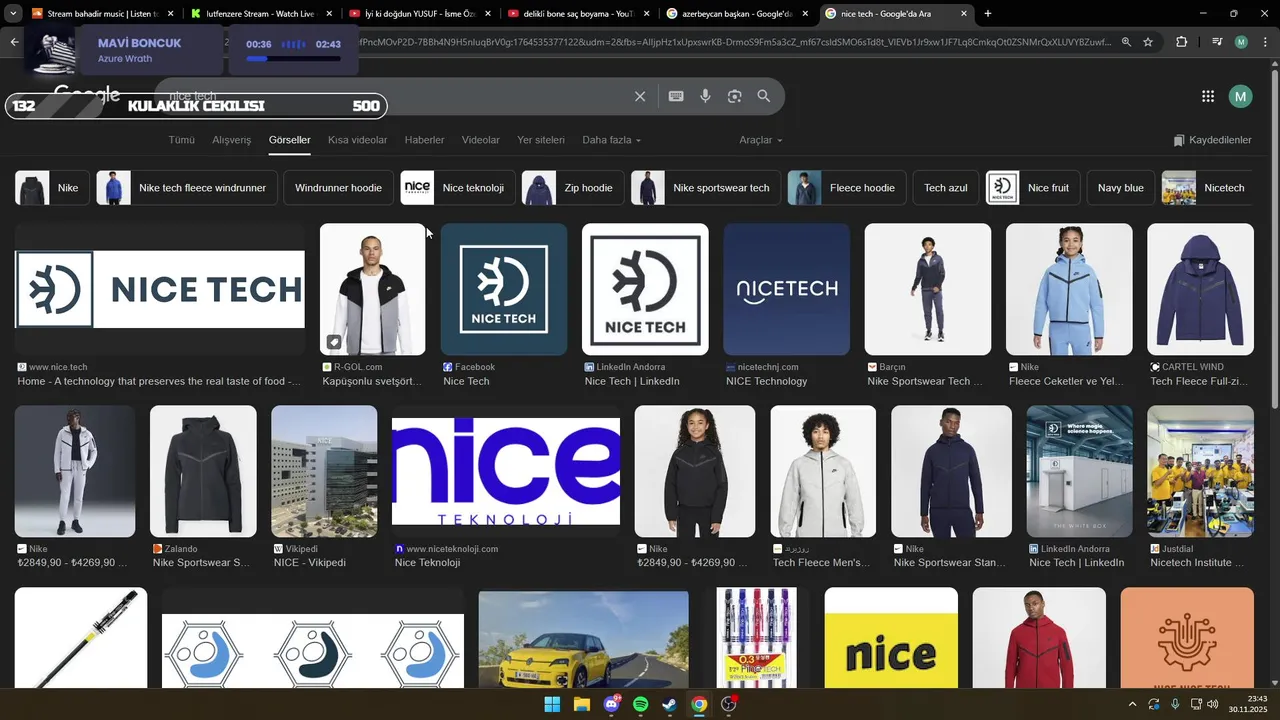The image size is (1280, 720).
Task: Open taskbar microphone indicator
Action: click(1175, 704)
